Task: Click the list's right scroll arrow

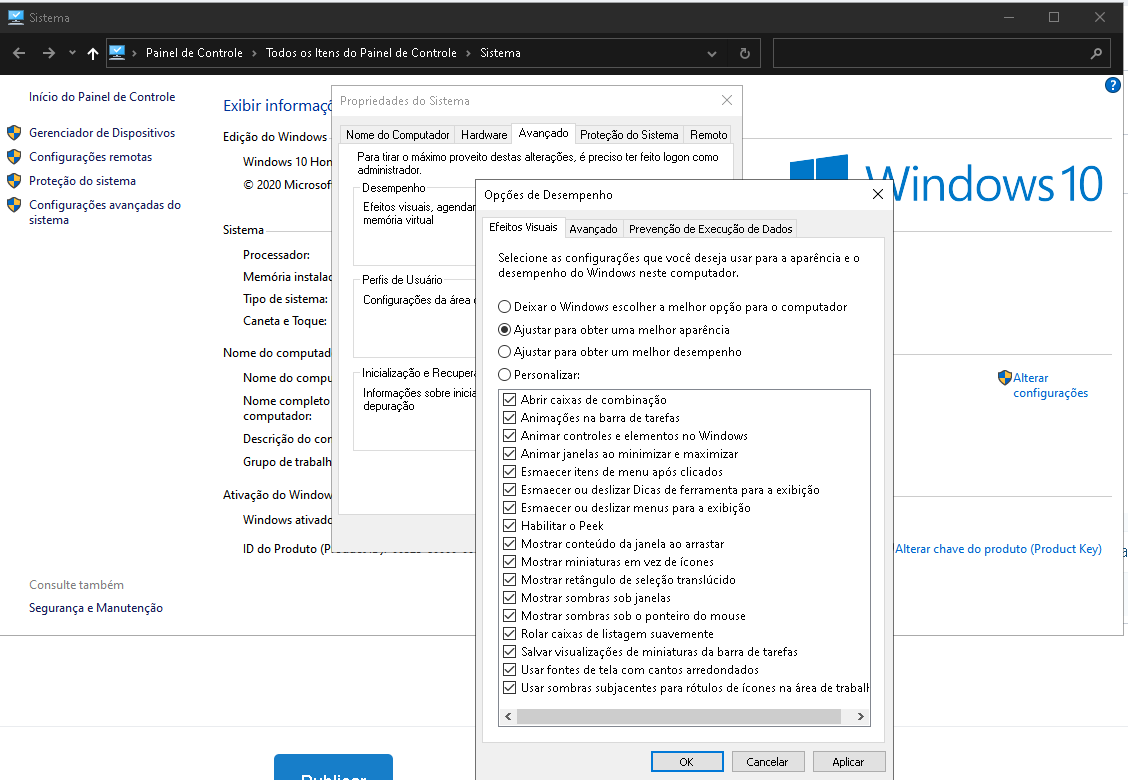Action: click(860, 717)
